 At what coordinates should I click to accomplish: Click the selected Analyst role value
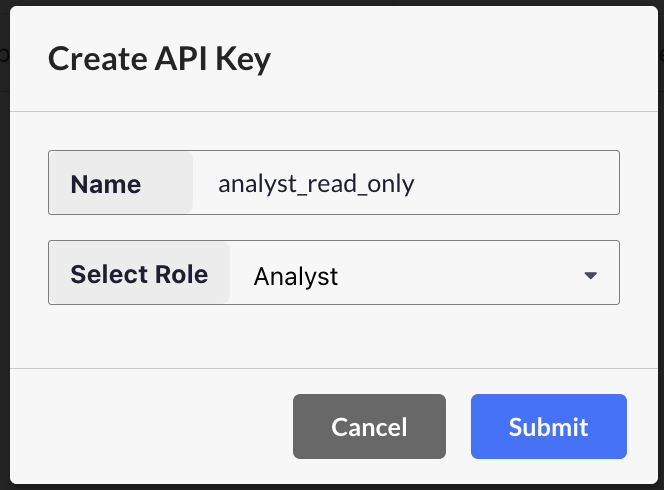(x=296, y=276)
